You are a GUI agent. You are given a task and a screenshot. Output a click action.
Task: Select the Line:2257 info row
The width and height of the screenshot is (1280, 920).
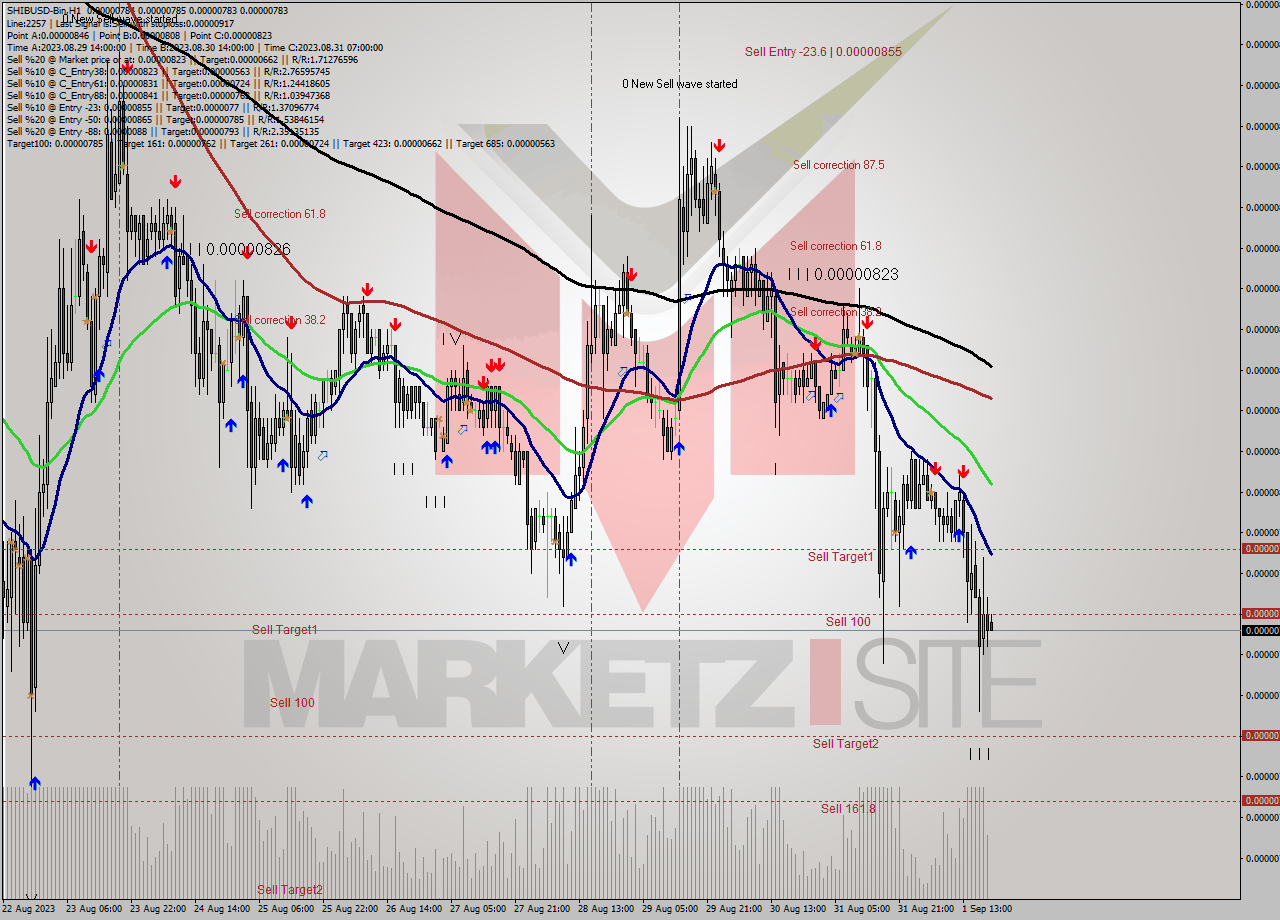pos(120,23)
